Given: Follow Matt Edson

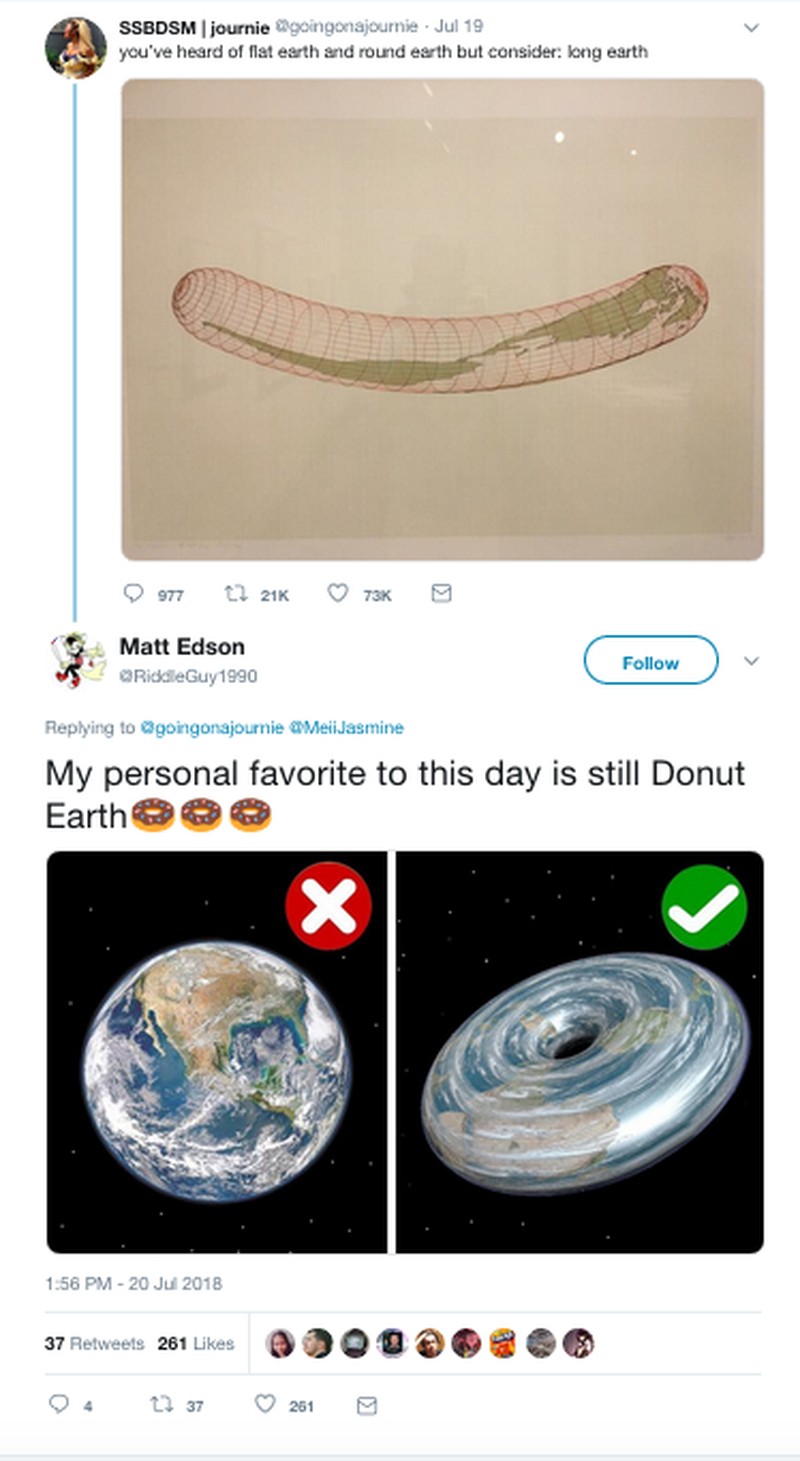Looking at the screenshot, I should point(650,661).
